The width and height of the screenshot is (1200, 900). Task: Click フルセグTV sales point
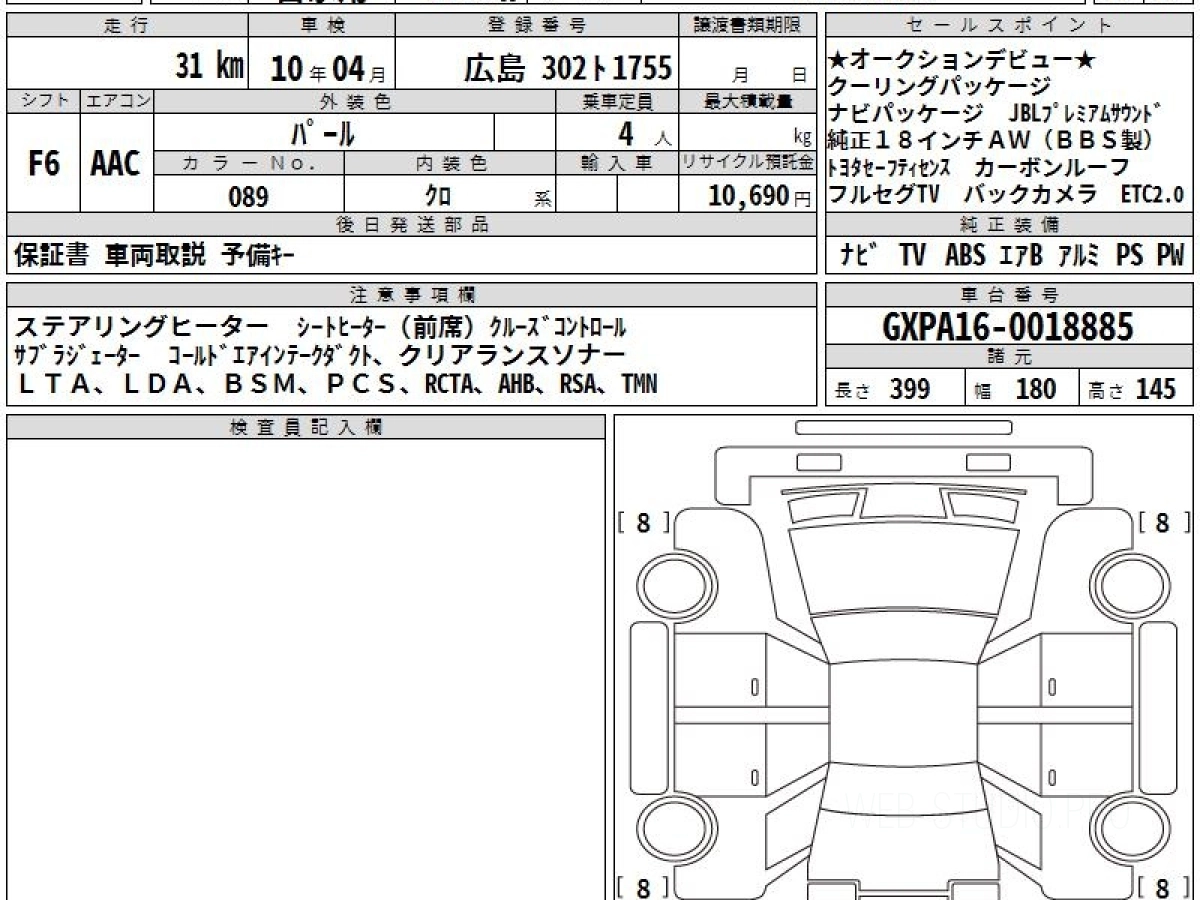[x=886, y=194]
